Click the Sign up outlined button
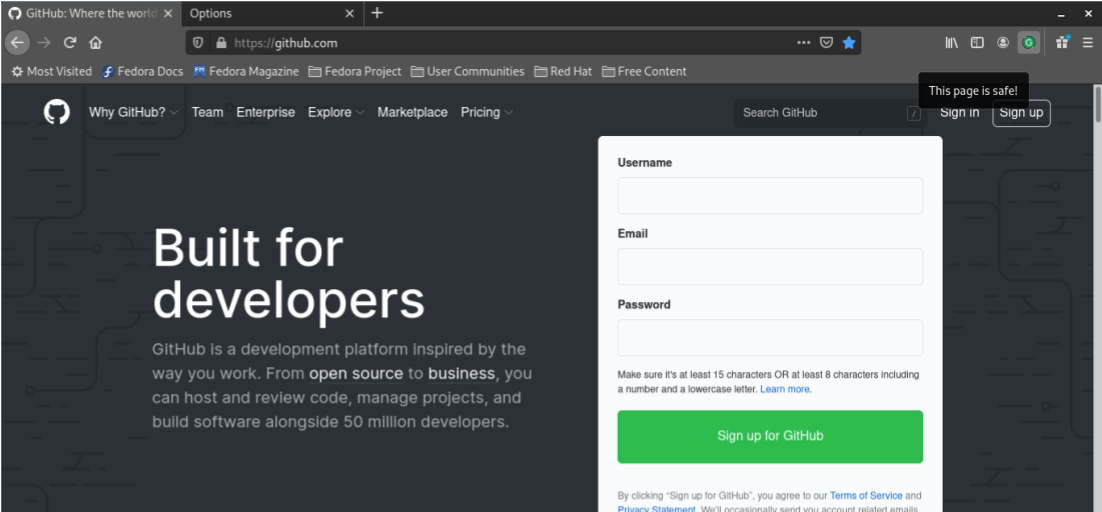Screen dimensions: 1102x512 tap(1021, 113)
